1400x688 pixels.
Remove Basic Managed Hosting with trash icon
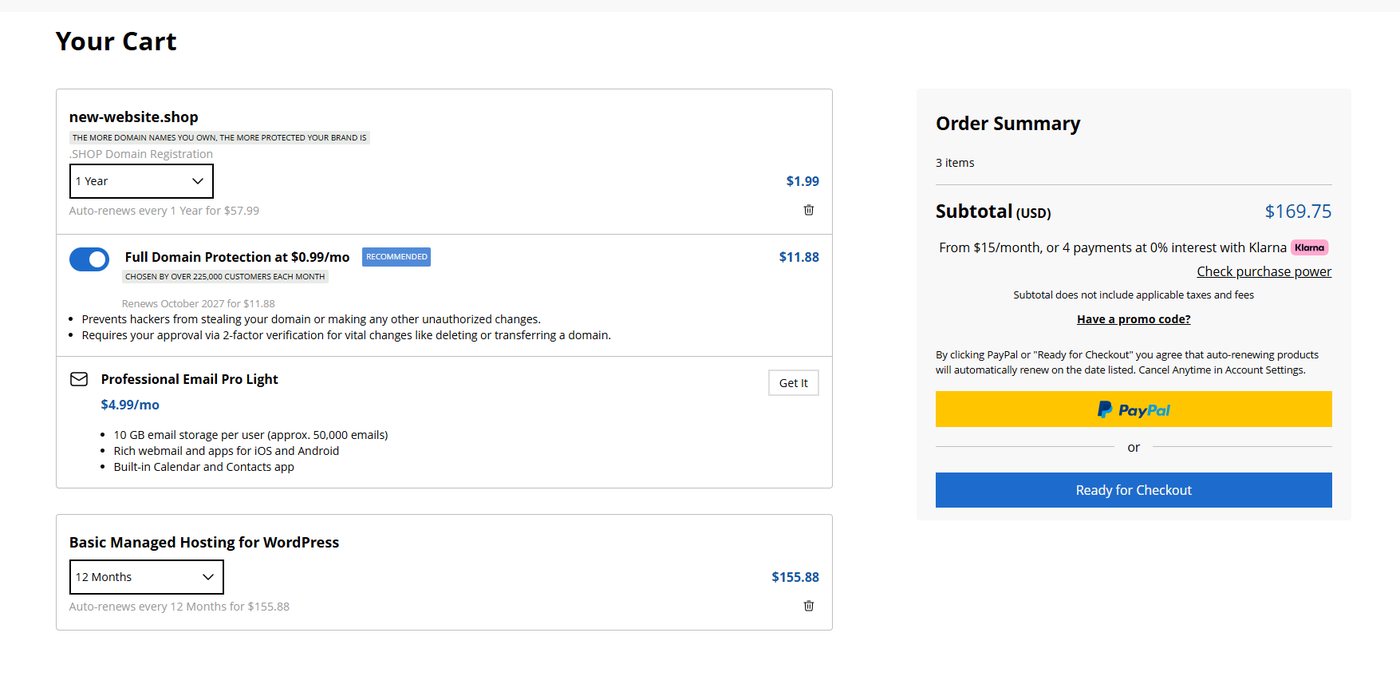point(809,606)
